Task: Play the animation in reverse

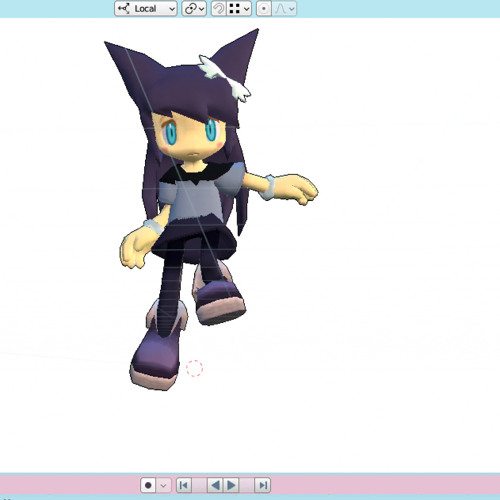Action: click(215, 485)
